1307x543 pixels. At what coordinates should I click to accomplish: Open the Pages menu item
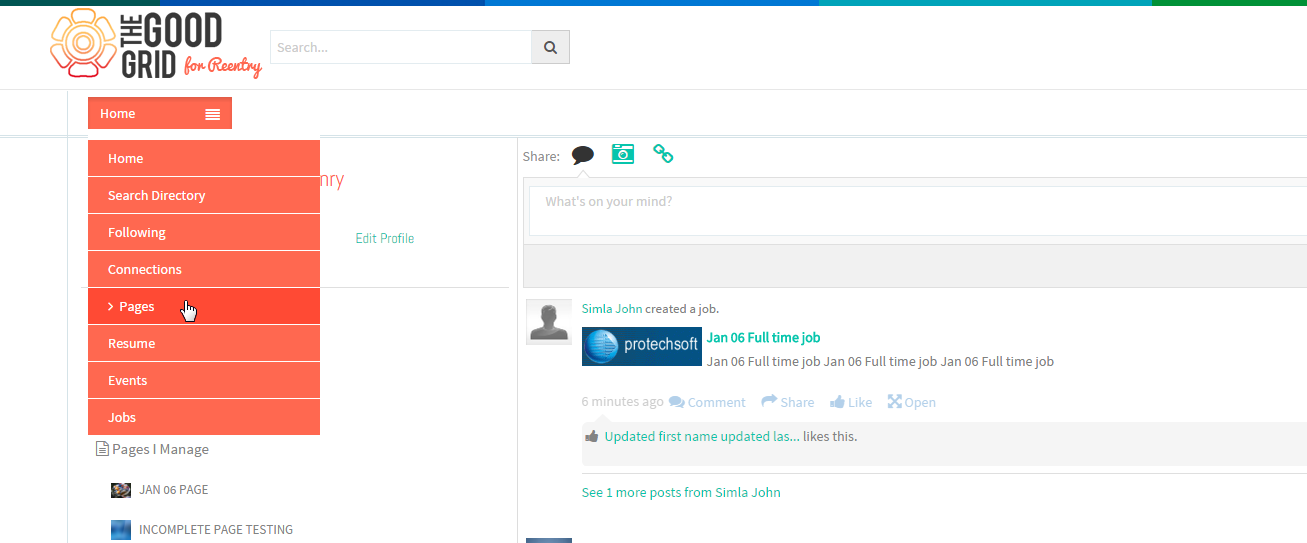coord(204,306)
